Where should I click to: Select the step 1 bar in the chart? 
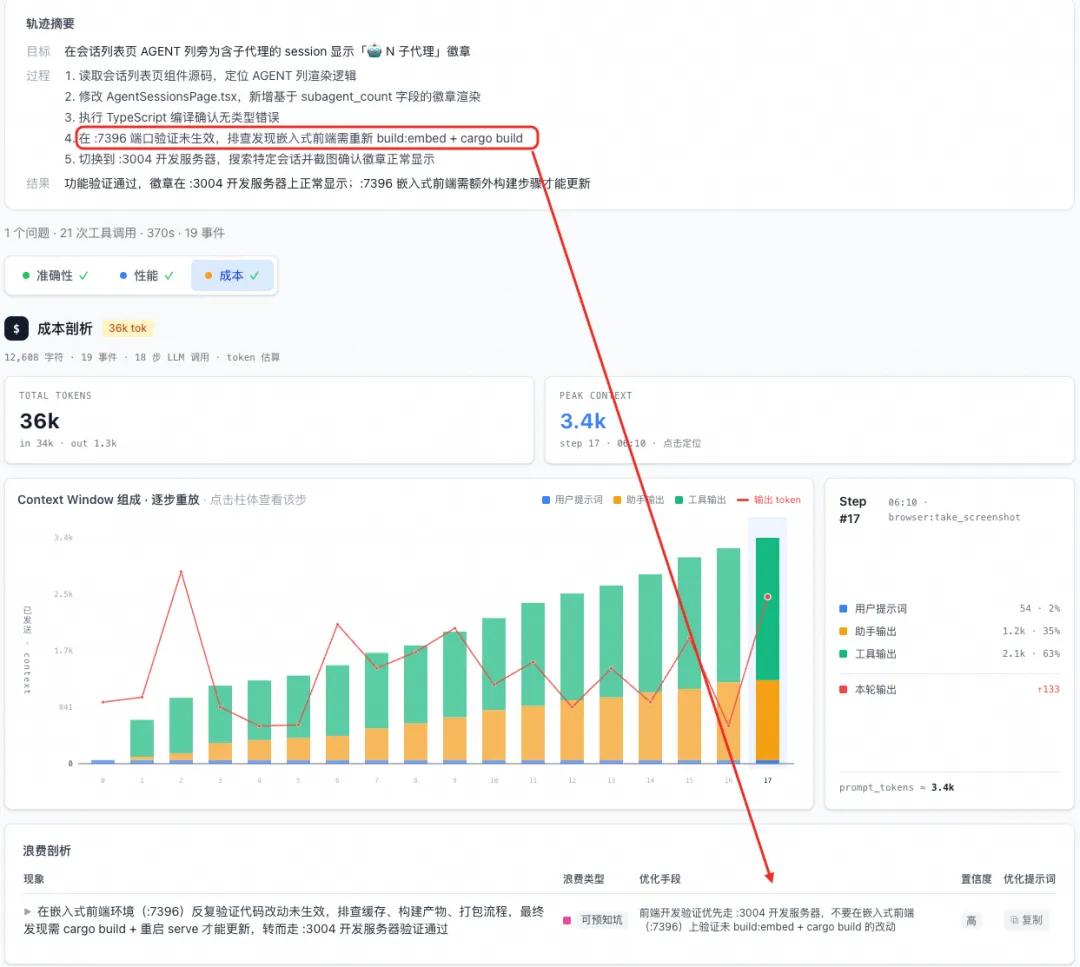142,741
